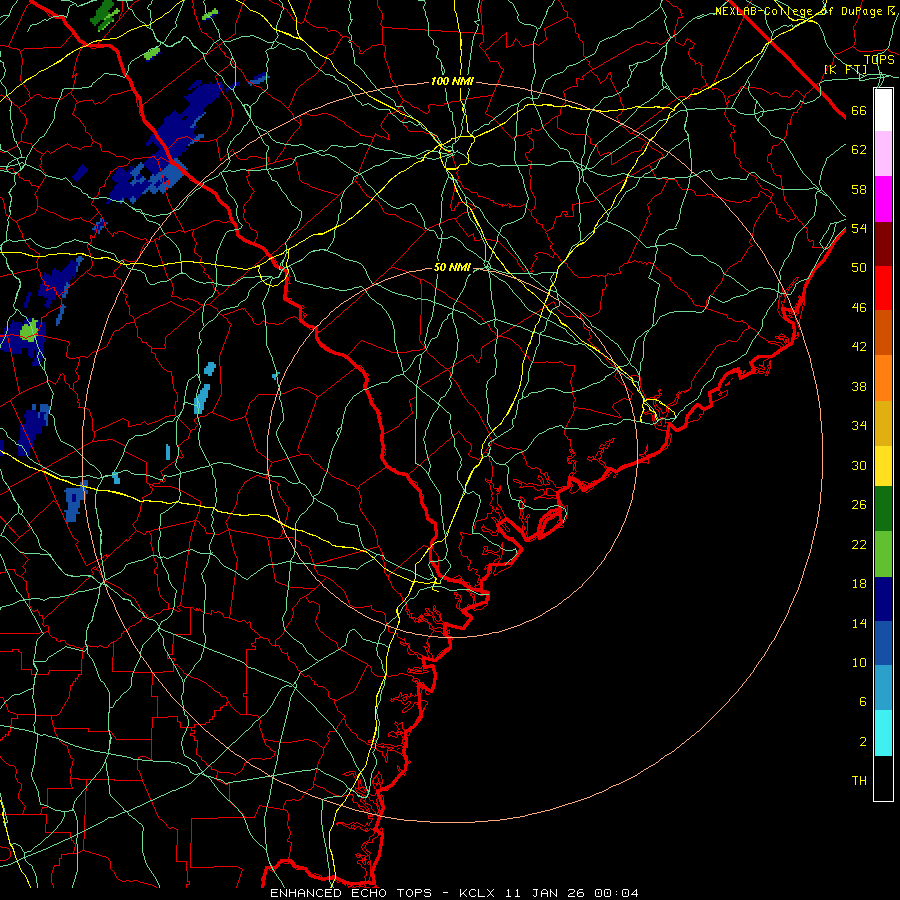Image resolution: width=900 pixels, height=900 pixels.
Task: Click the legend value "46"
Action: pyautogui.click(x=859, y=307)
